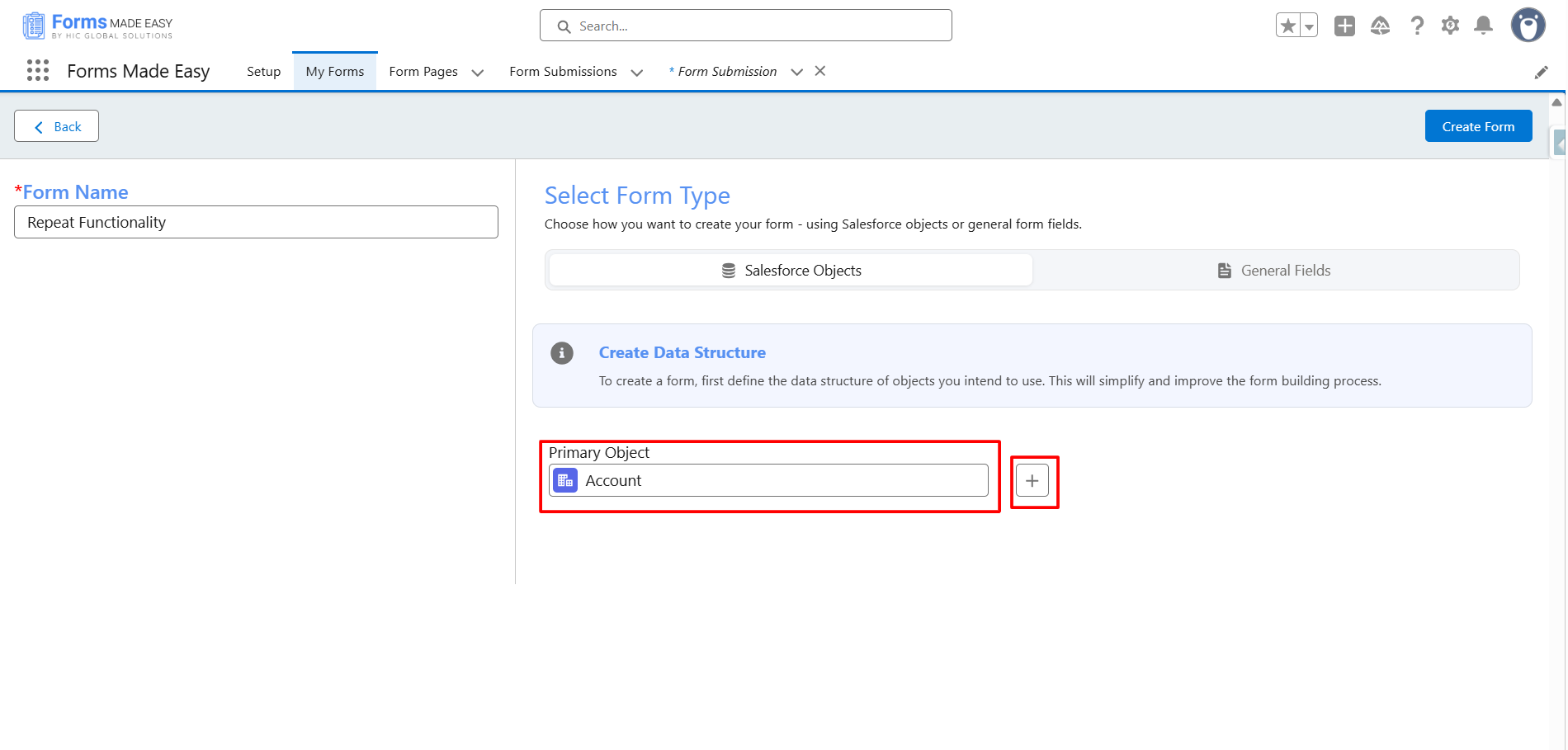Open the favorites list dropdown arrow
Image resolution: width=1568 pixels, height=750 pixels.
click(x=1309, y=26)
